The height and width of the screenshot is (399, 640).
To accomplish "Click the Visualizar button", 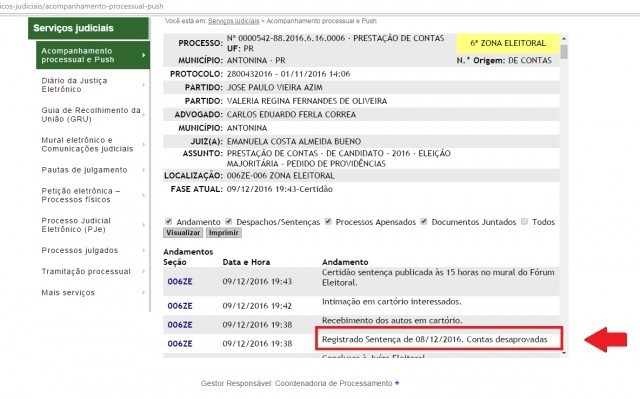I will click(183, 233).
